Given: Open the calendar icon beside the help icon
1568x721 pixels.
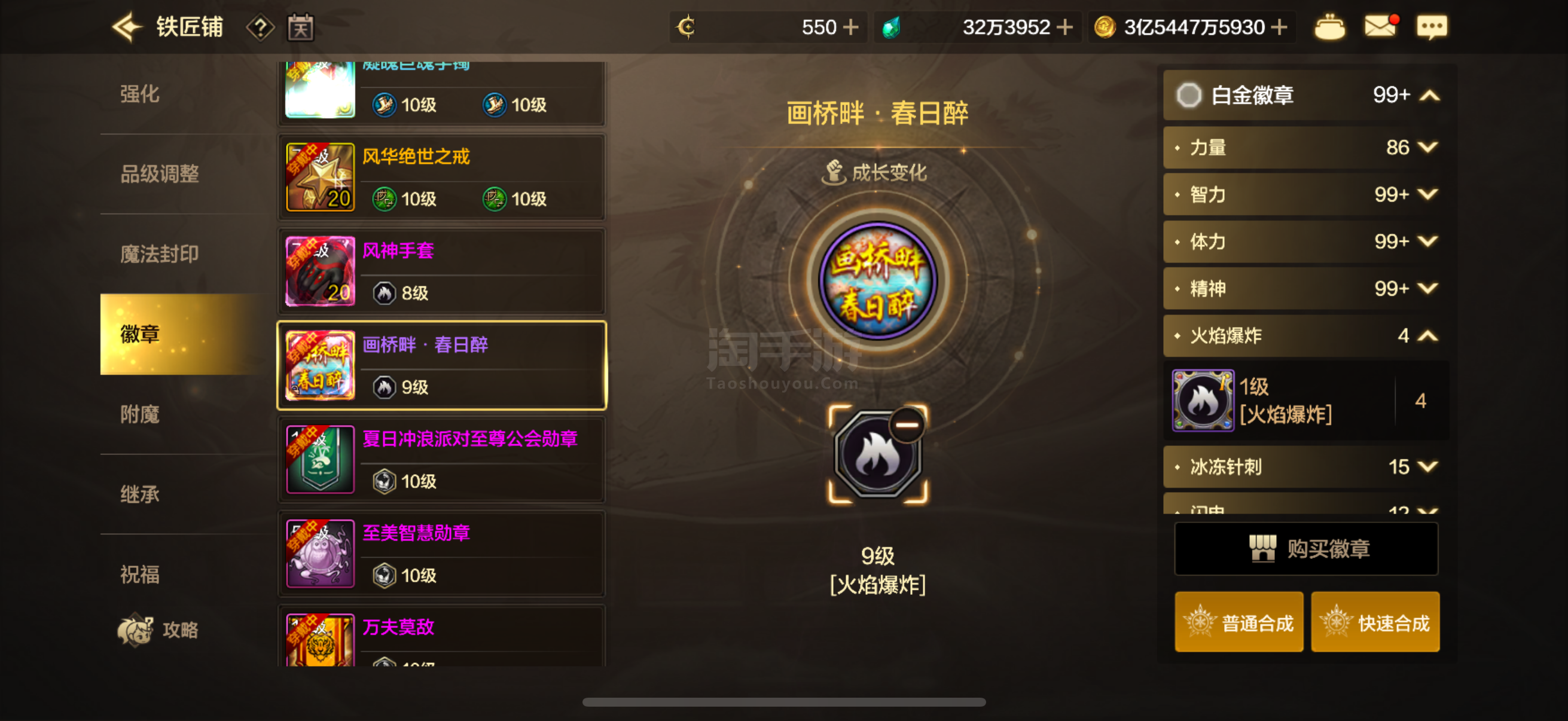Looking at the screenshot, I should [301, 28].
